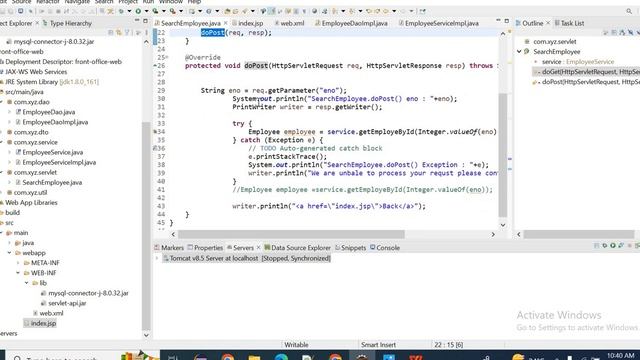Select the Deployment Descriptor node
Image resolution: width=640 pixels, height=360 pixels.
(x=63, y=62)
